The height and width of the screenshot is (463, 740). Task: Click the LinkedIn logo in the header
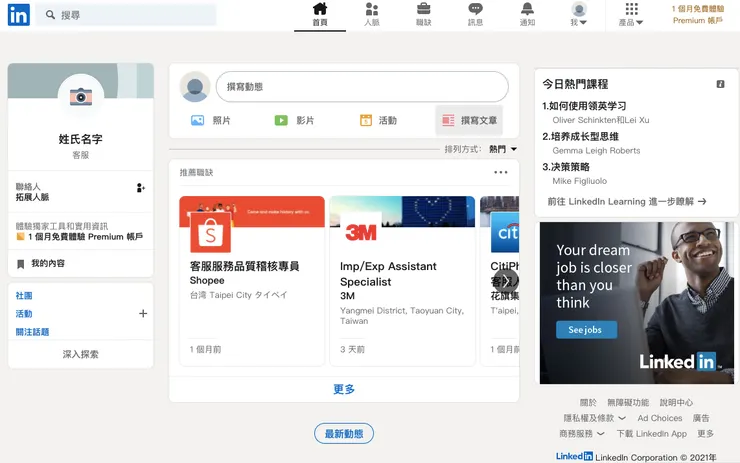[19, 15]
